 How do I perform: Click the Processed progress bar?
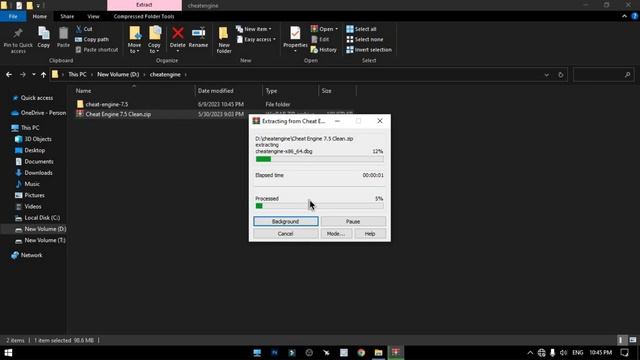pos(320,206)
